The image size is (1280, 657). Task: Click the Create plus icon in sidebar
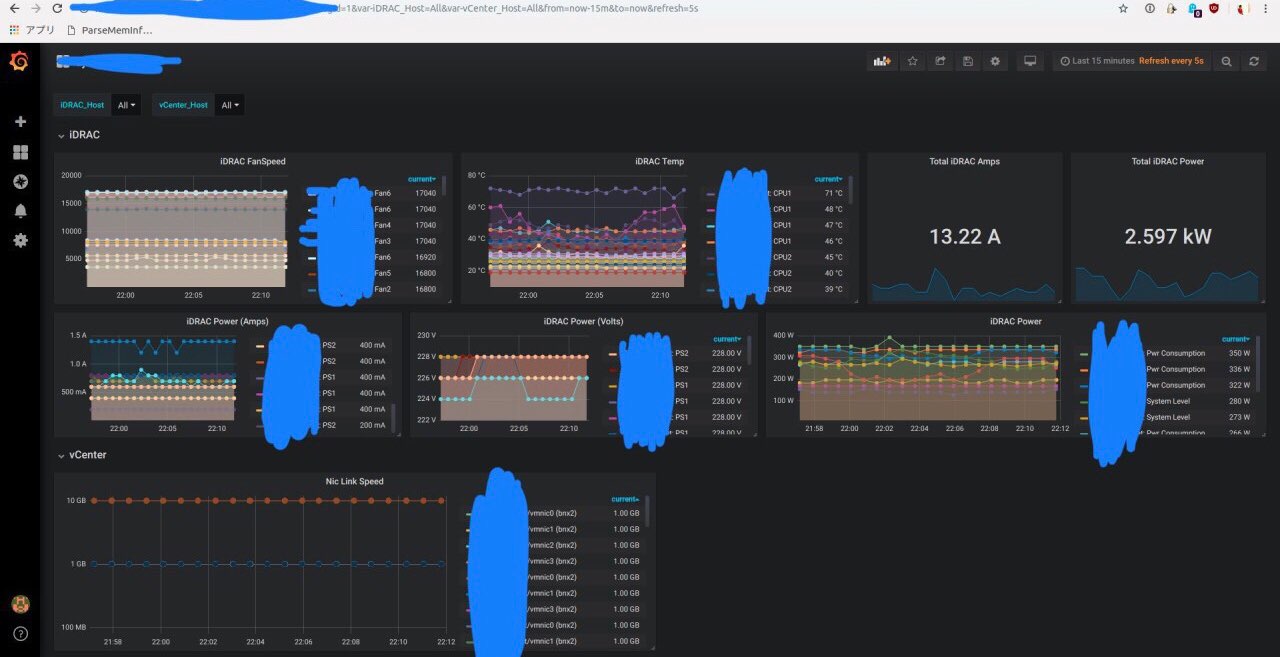coord(20,122)
